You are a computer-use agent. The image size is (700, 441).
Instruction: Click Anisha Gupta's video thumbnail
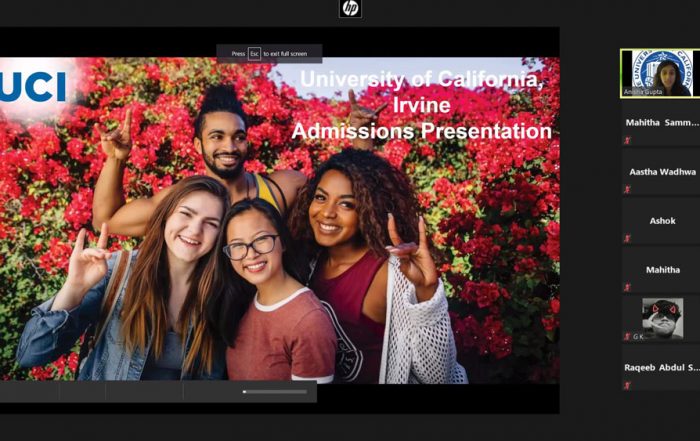[660, 74]
